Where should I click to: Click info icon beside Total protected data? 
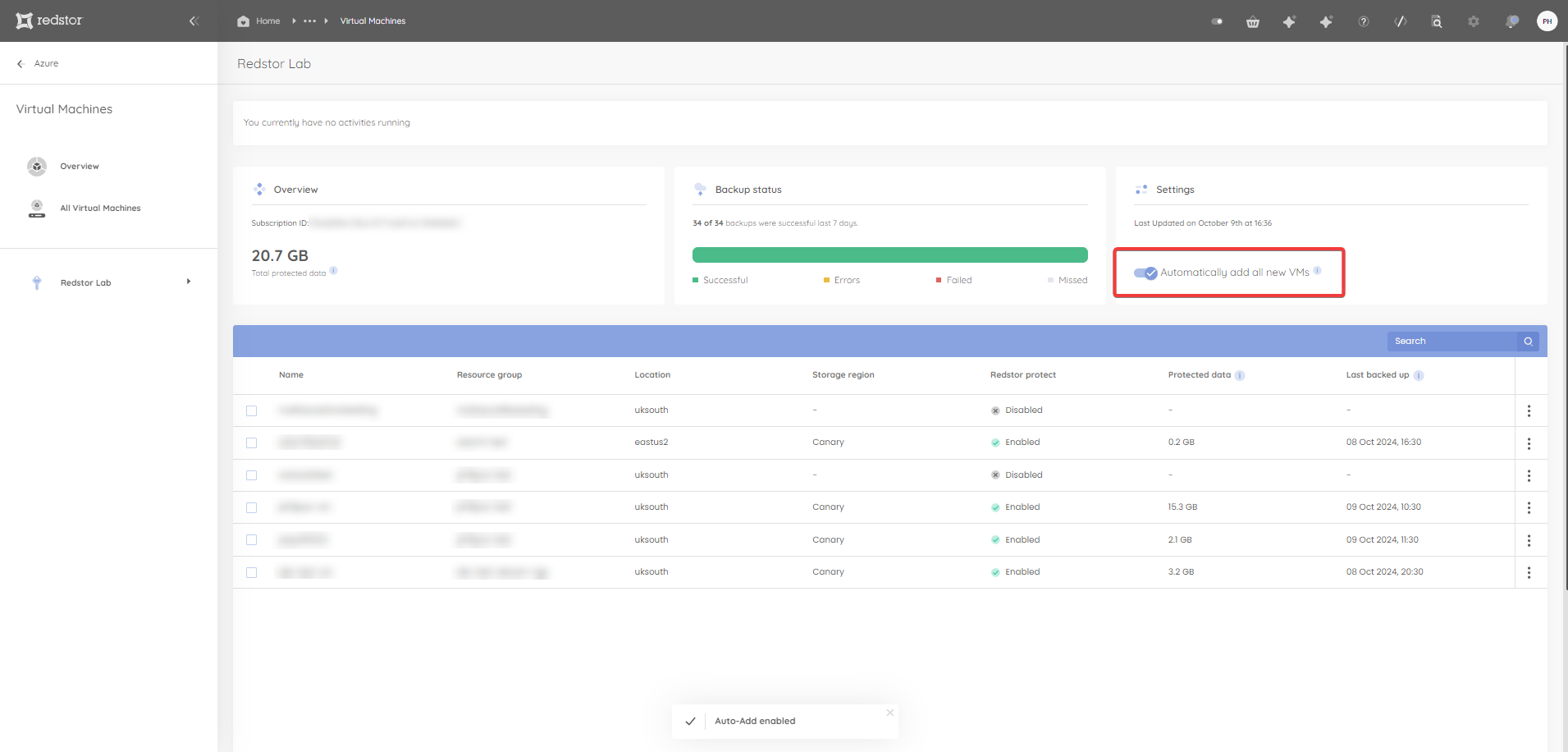[x=333, y=271]
